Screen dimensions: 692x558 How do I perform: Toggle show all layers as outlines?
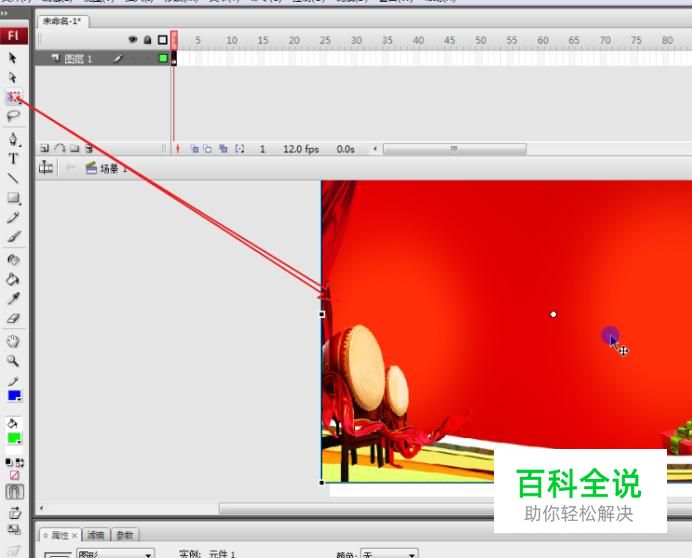[162, 40]
